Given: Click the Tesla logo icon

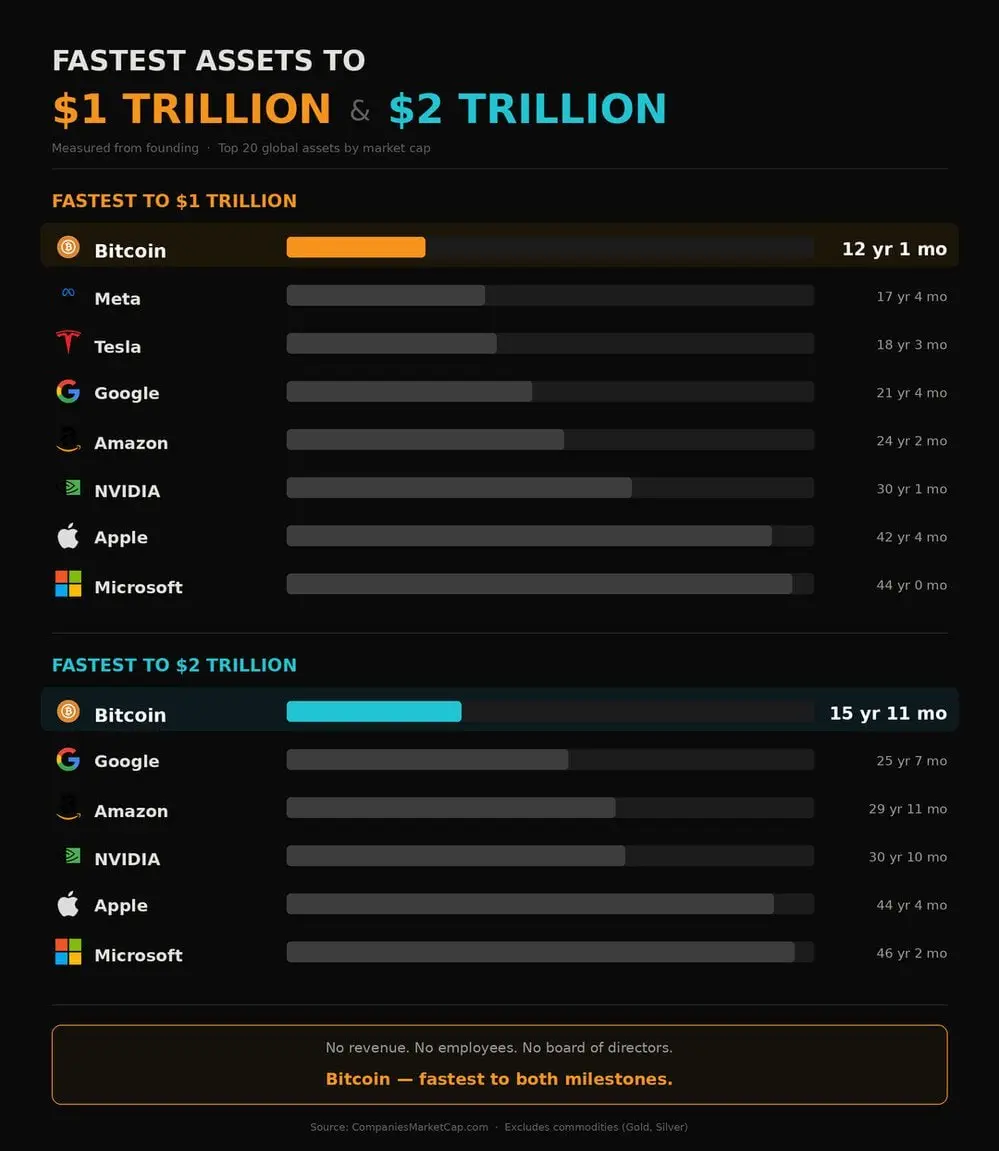Looking at the screenshot, I should [x=68, y=343].
